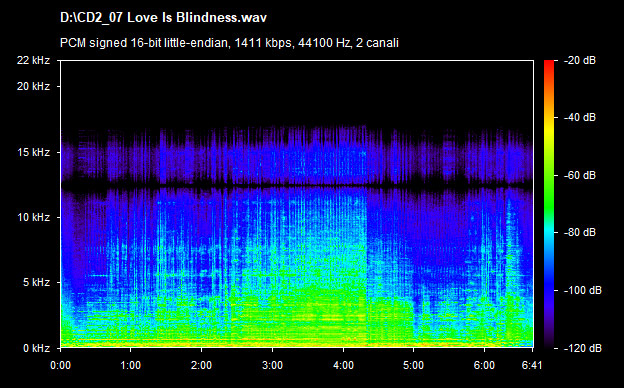Click the 0 kHz frequency axis label
The width and height of the screenshot is (624, 388).
36,348
